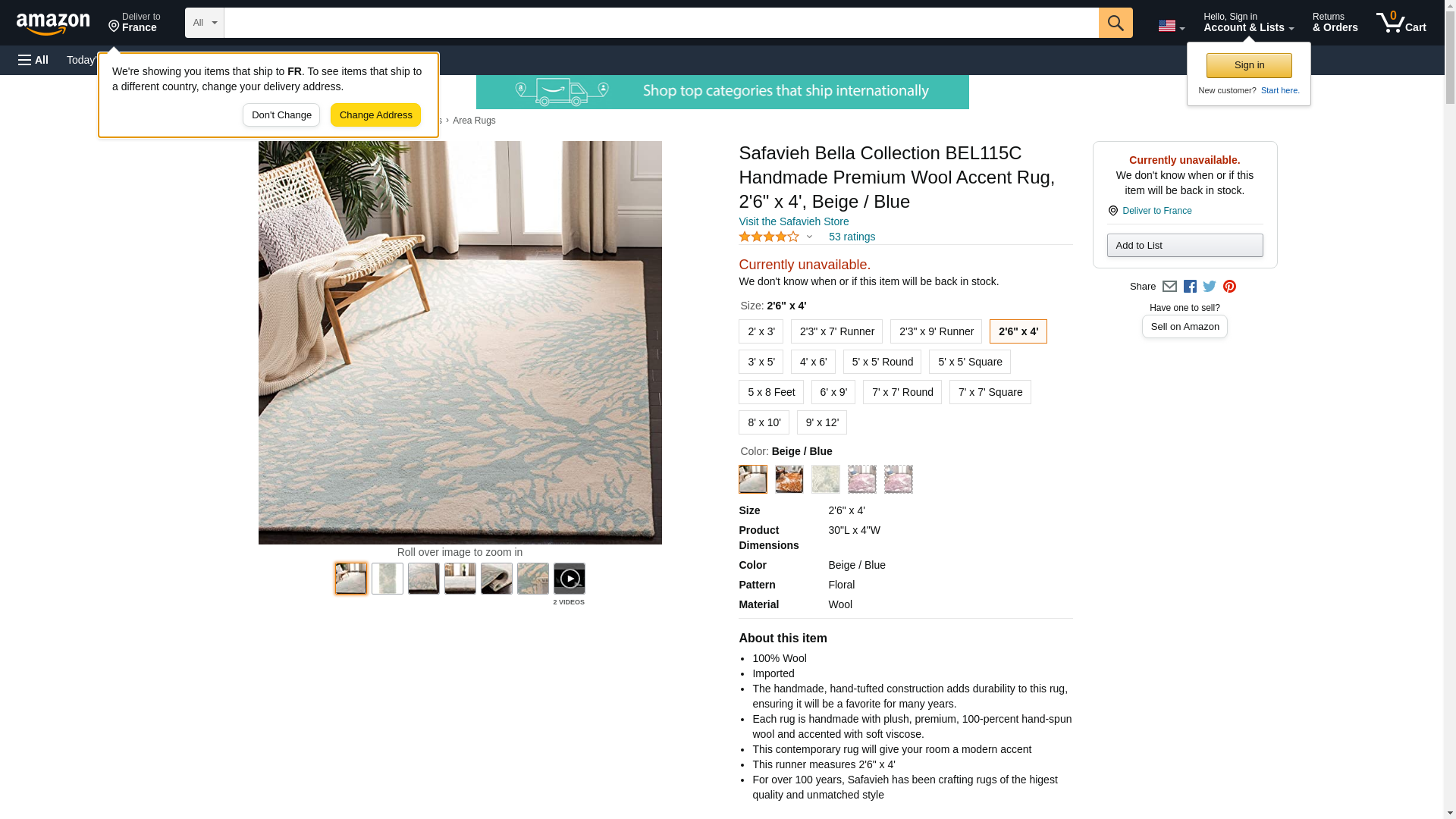Open the language flag dropdown

click(x=1171, y=26)
